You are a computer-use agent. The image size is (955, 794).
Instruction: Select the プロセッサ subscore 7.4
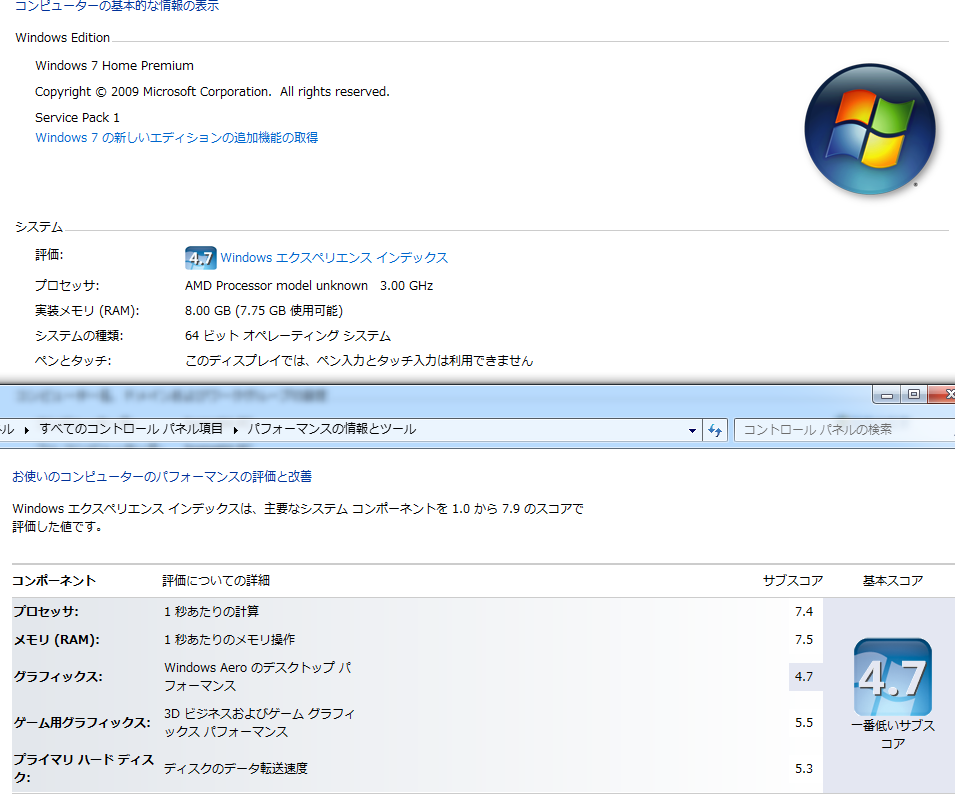pyautogui.click(x=804, y=611)
